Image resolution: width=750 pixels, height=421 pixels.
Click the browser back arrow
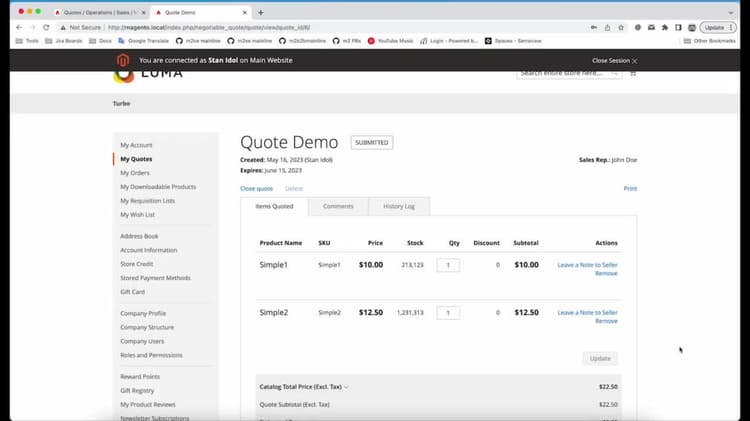[x=19, y=28]
